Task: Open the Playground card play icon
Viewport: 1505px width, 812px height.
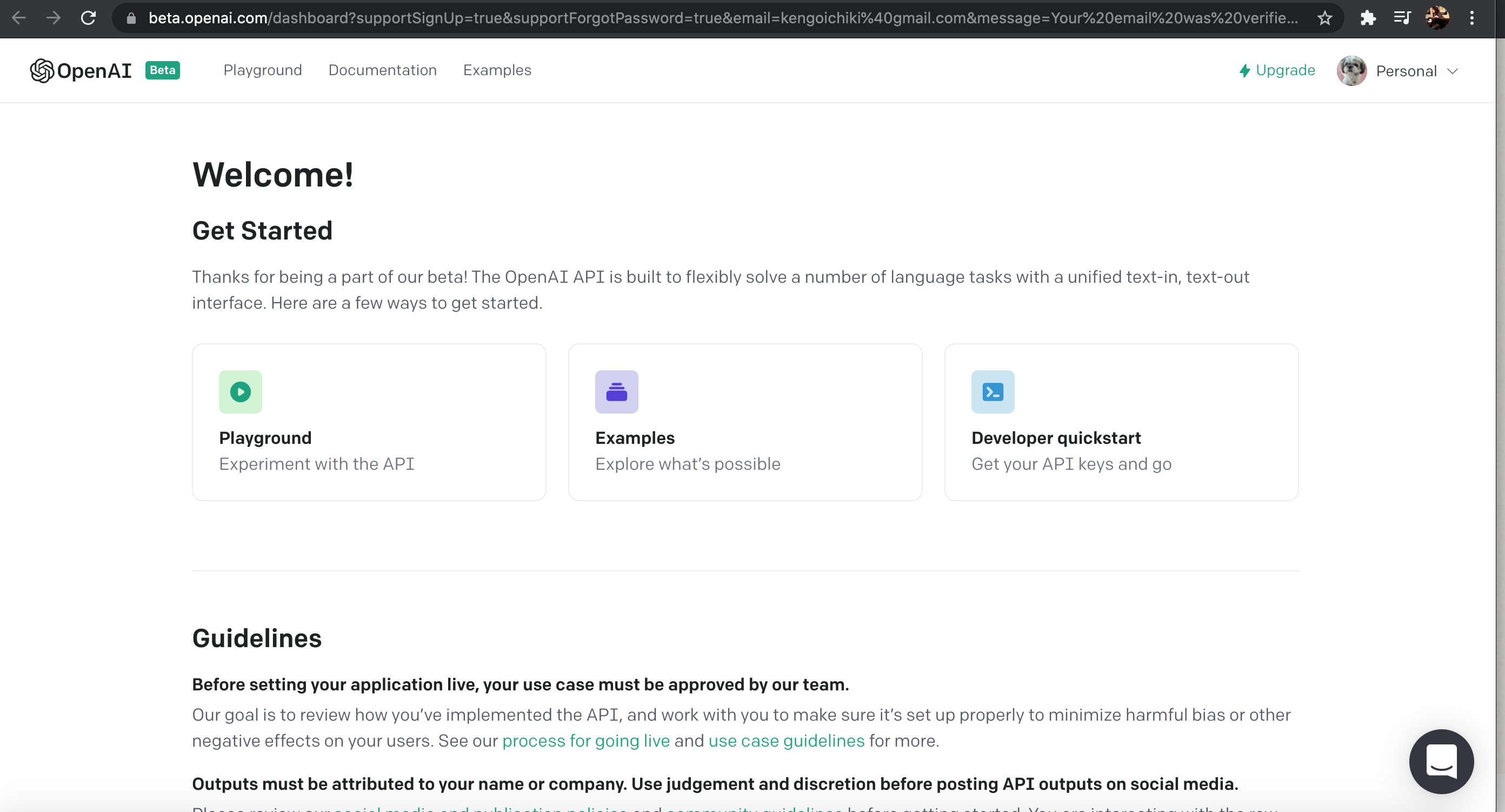Action: pos(240,392)
